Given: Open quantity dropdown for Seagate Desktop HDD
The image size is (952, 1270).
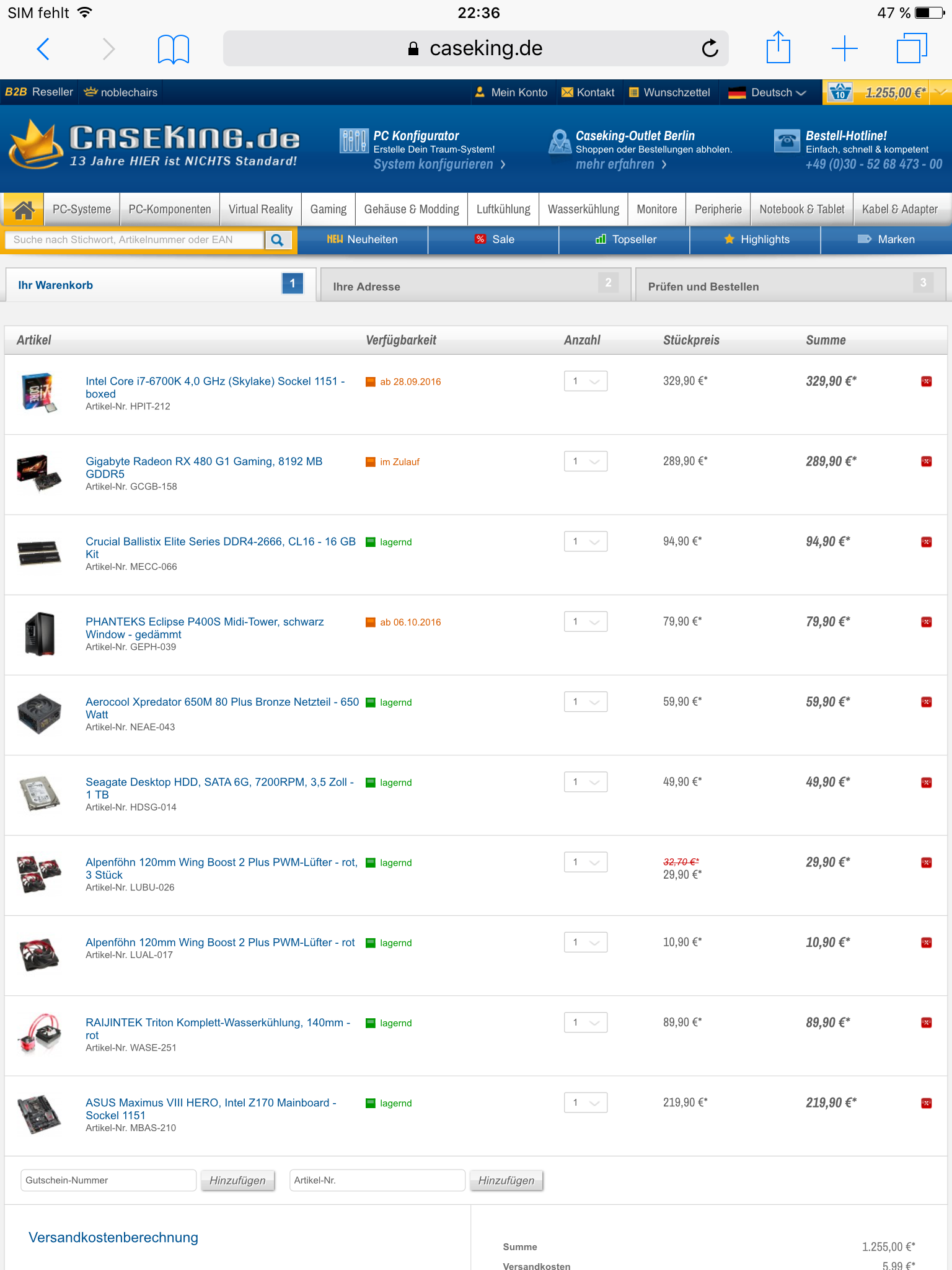Looking at the screenshot, I should click(586, 782).
